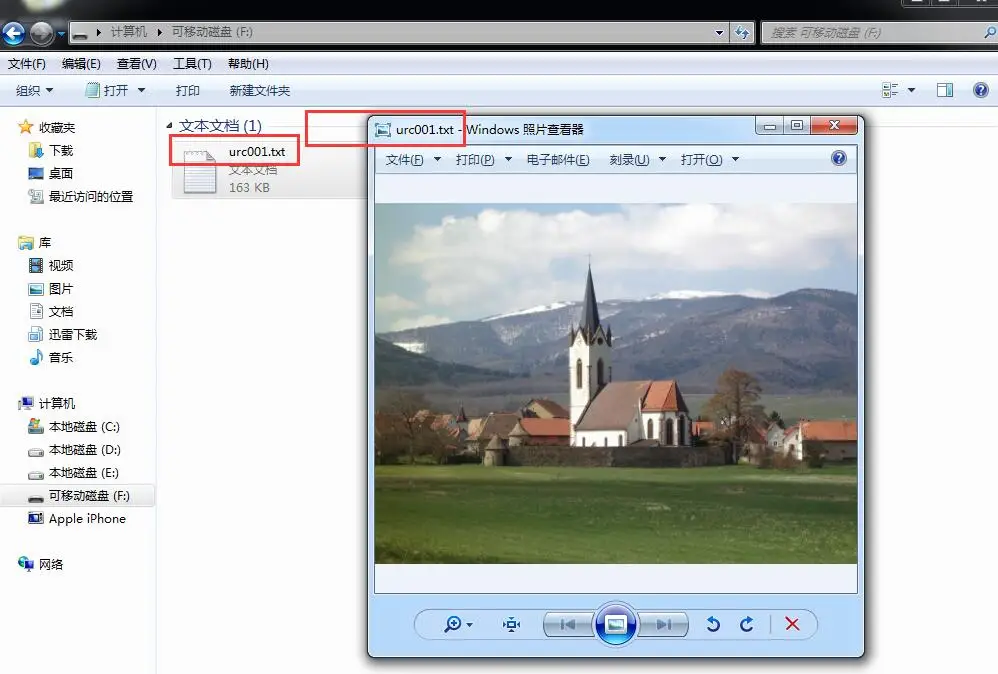Select 下载 under favorites
This screenshot has width=998, height=674.
(51, 150)
